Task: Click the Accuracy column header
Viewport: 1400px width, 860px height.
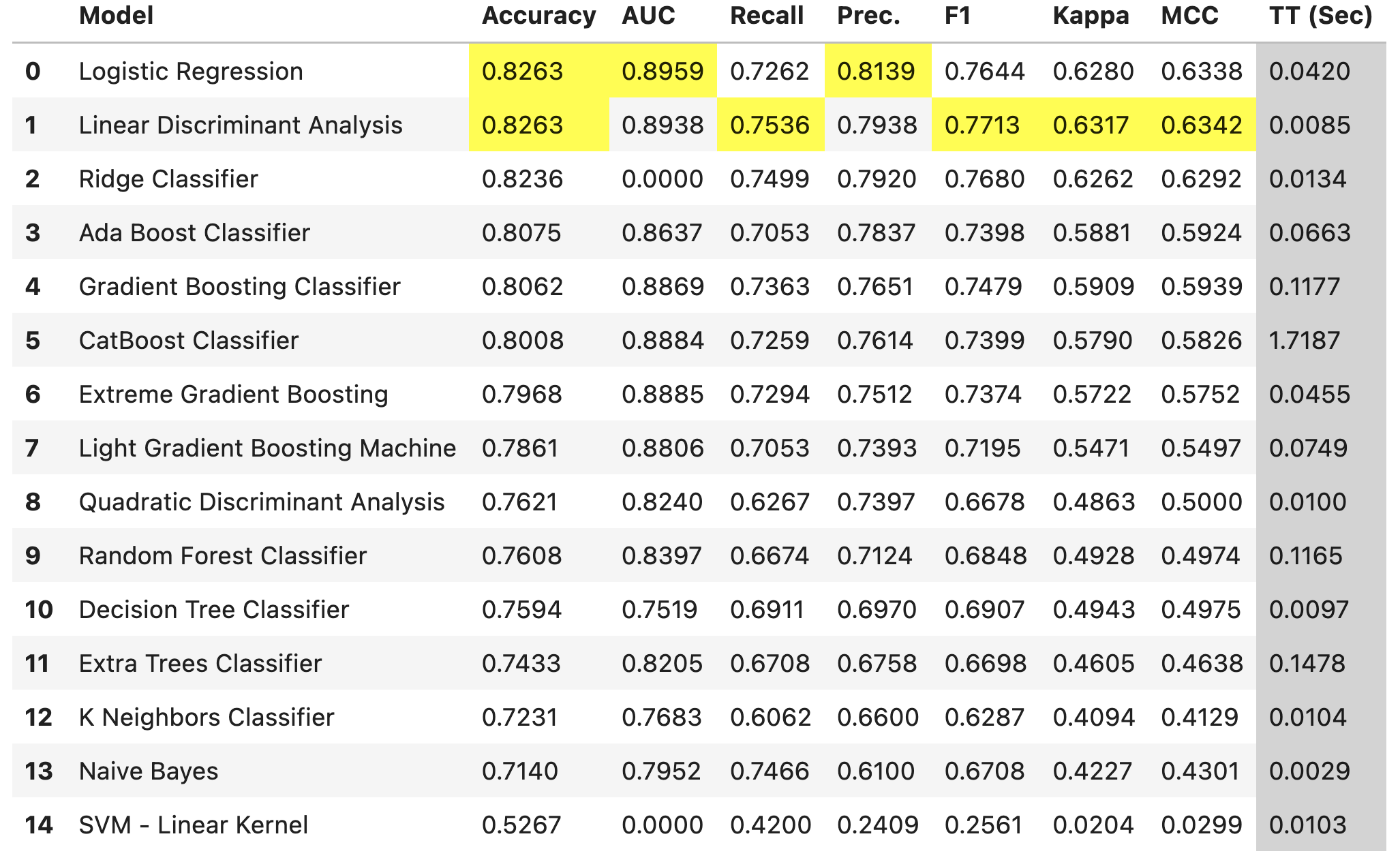Action: pos(538,16)
